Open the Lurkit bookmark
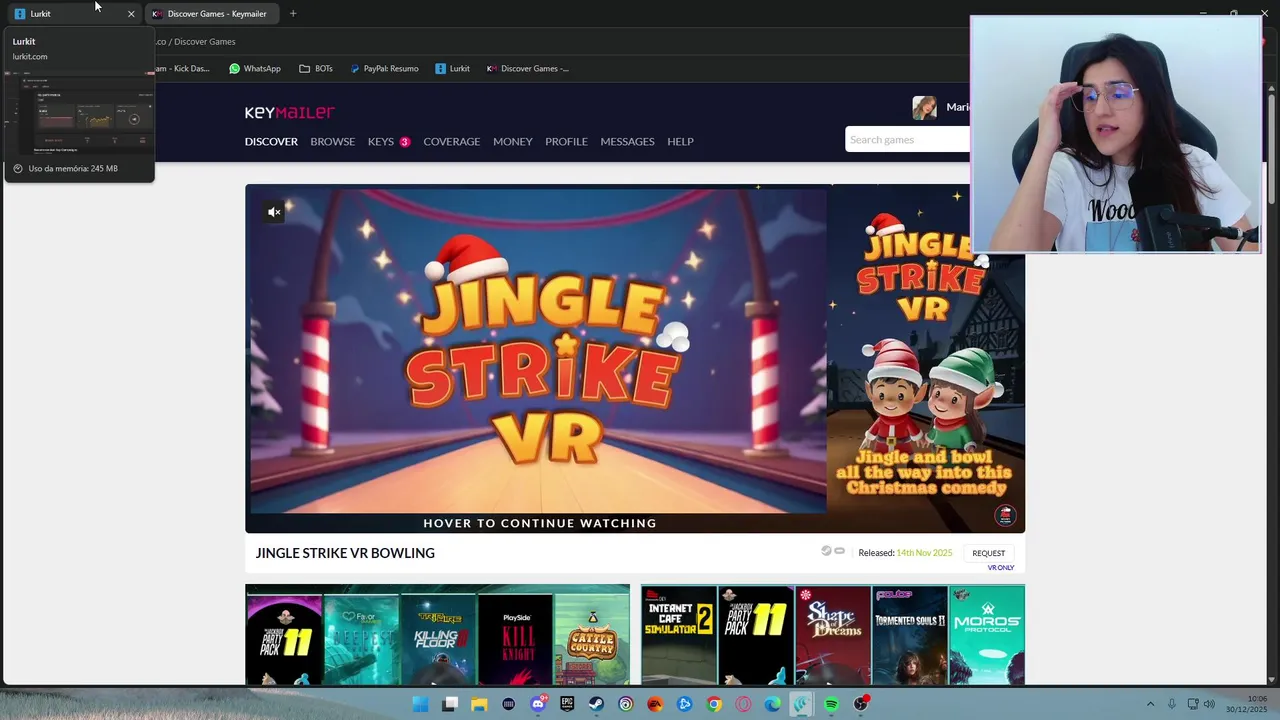Viewport: 1280px width, 720px height. click(453, 69)
